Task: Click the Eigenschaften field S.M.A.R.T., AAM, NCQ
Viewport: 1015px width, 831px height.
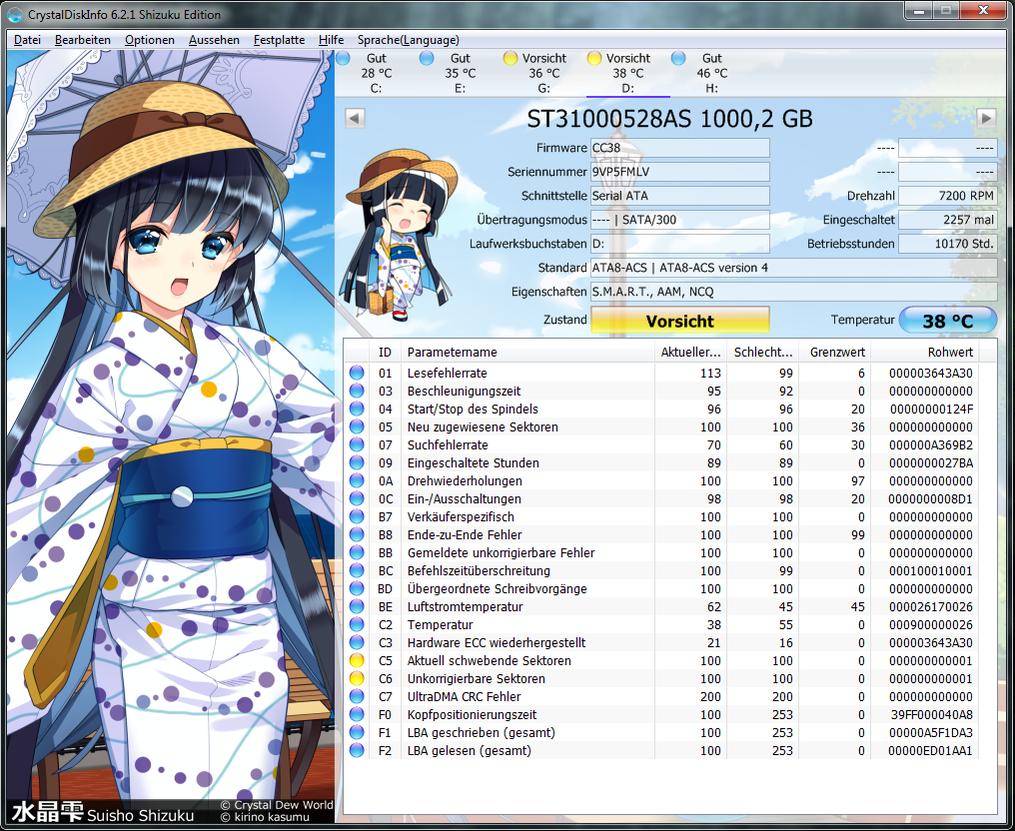Action: [x=794, y=291]
